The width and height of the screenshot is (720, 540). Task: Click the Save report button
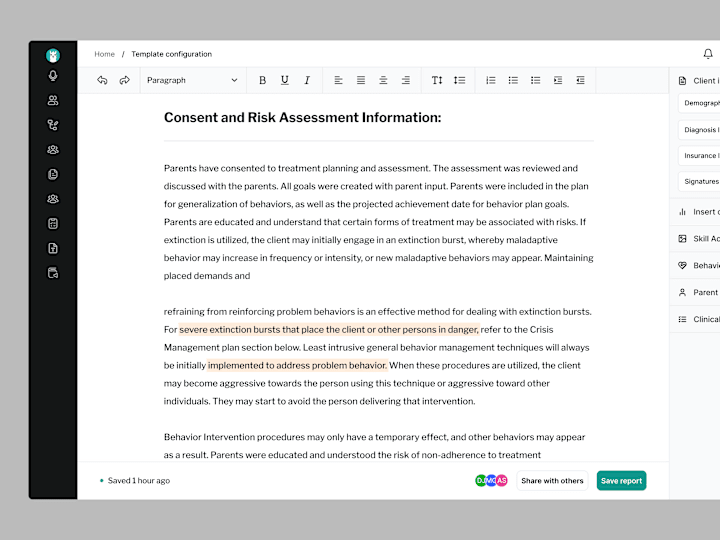621,481
